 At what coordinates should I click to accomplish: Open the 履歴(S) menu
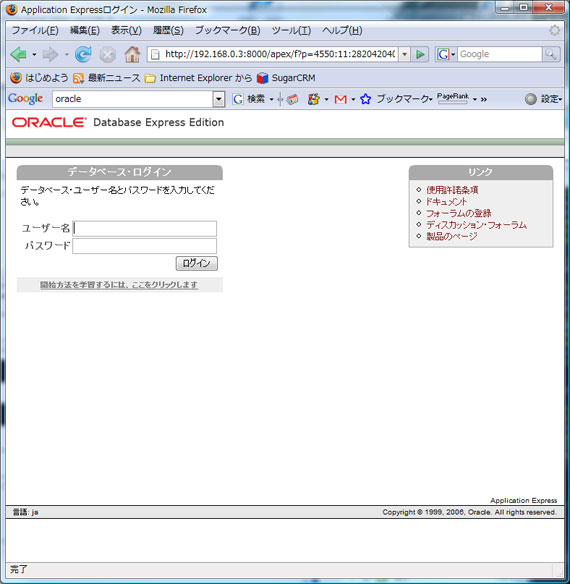click(168, 31)
